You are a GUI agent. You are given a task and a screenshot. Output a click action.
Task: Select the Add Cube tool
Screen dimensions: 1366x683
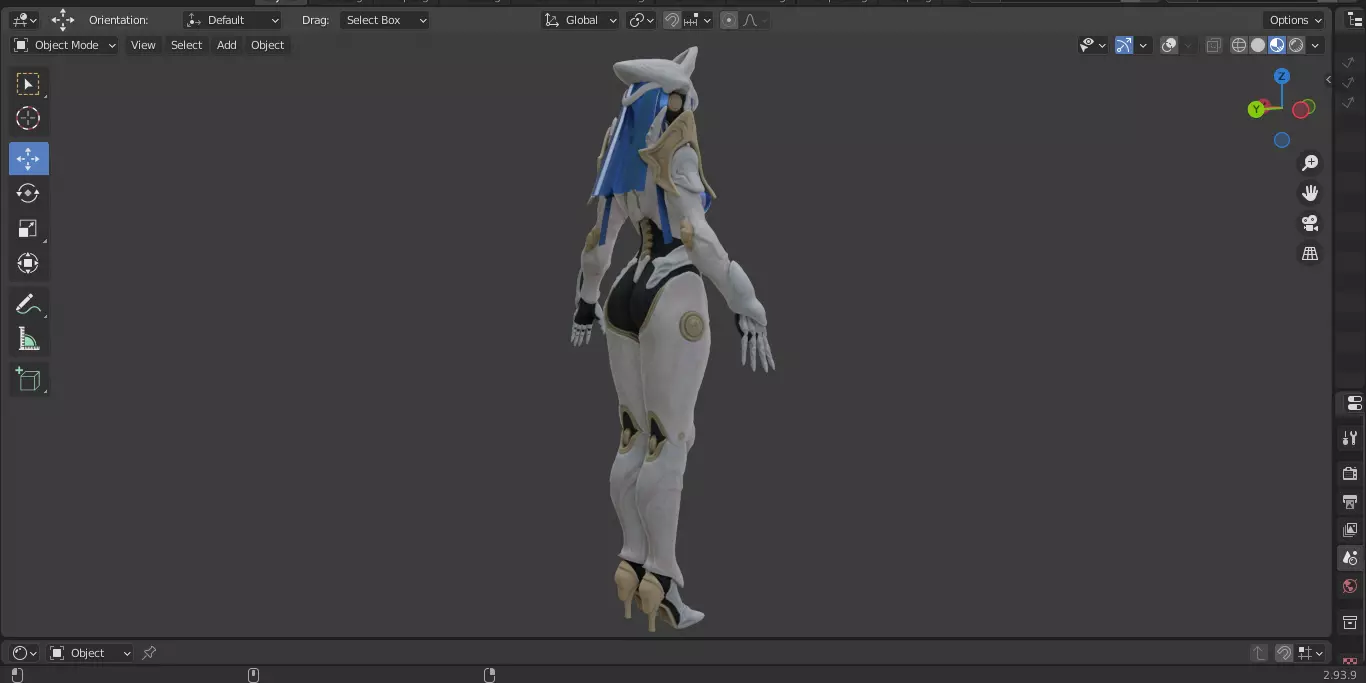coord(28,379)
